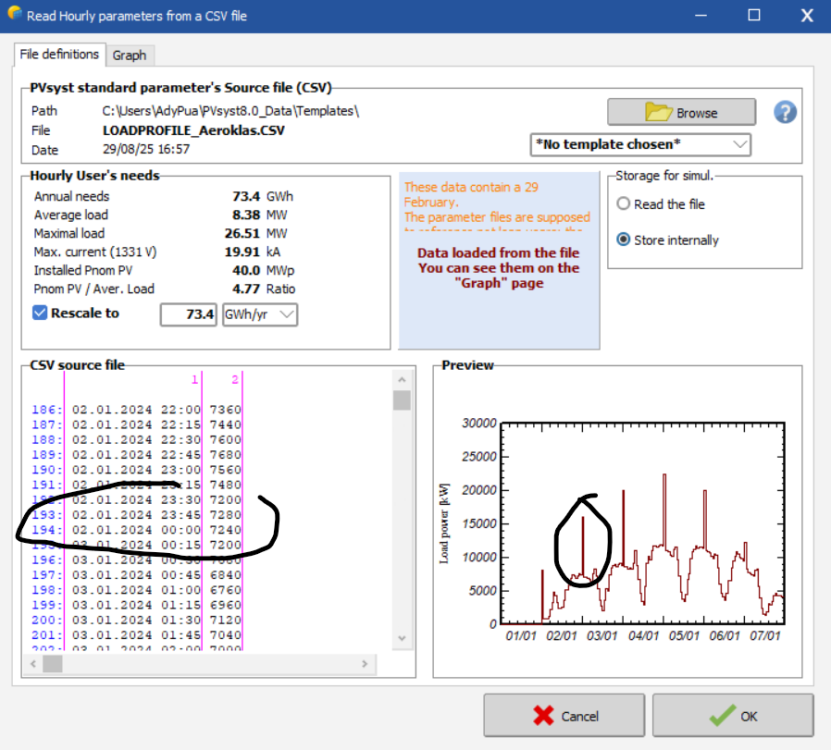Close the Read Hourly parameters dialog

coord(806,16)
